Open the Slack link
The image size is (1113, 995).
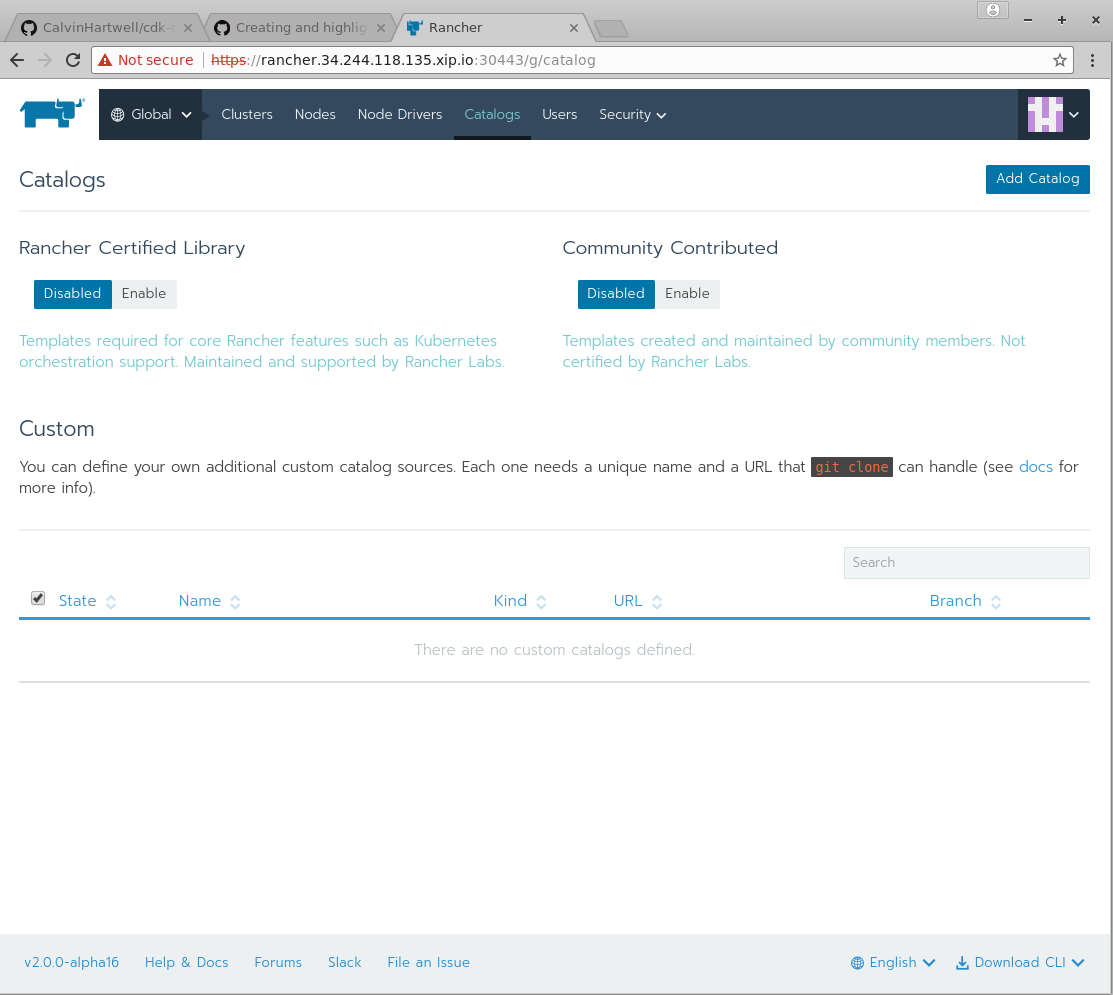[x=344, y=962]
